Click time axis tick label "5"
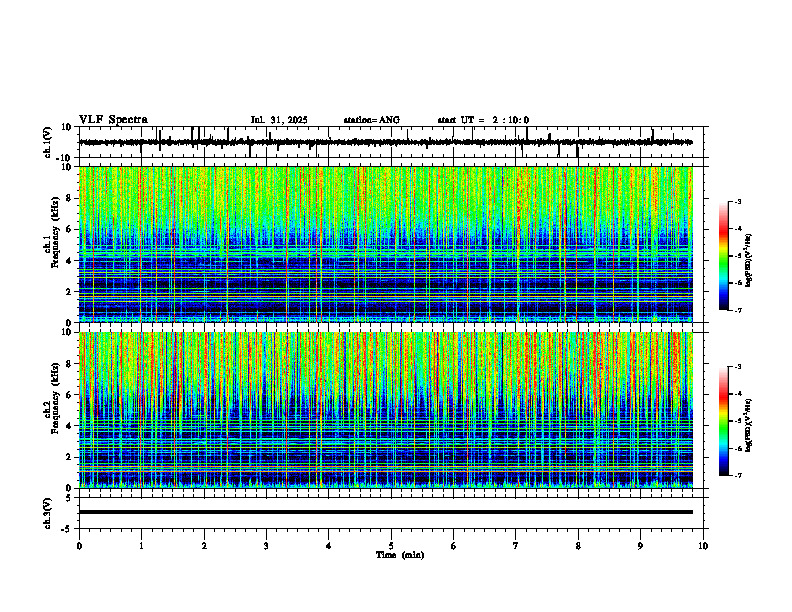 coord(391,546)
